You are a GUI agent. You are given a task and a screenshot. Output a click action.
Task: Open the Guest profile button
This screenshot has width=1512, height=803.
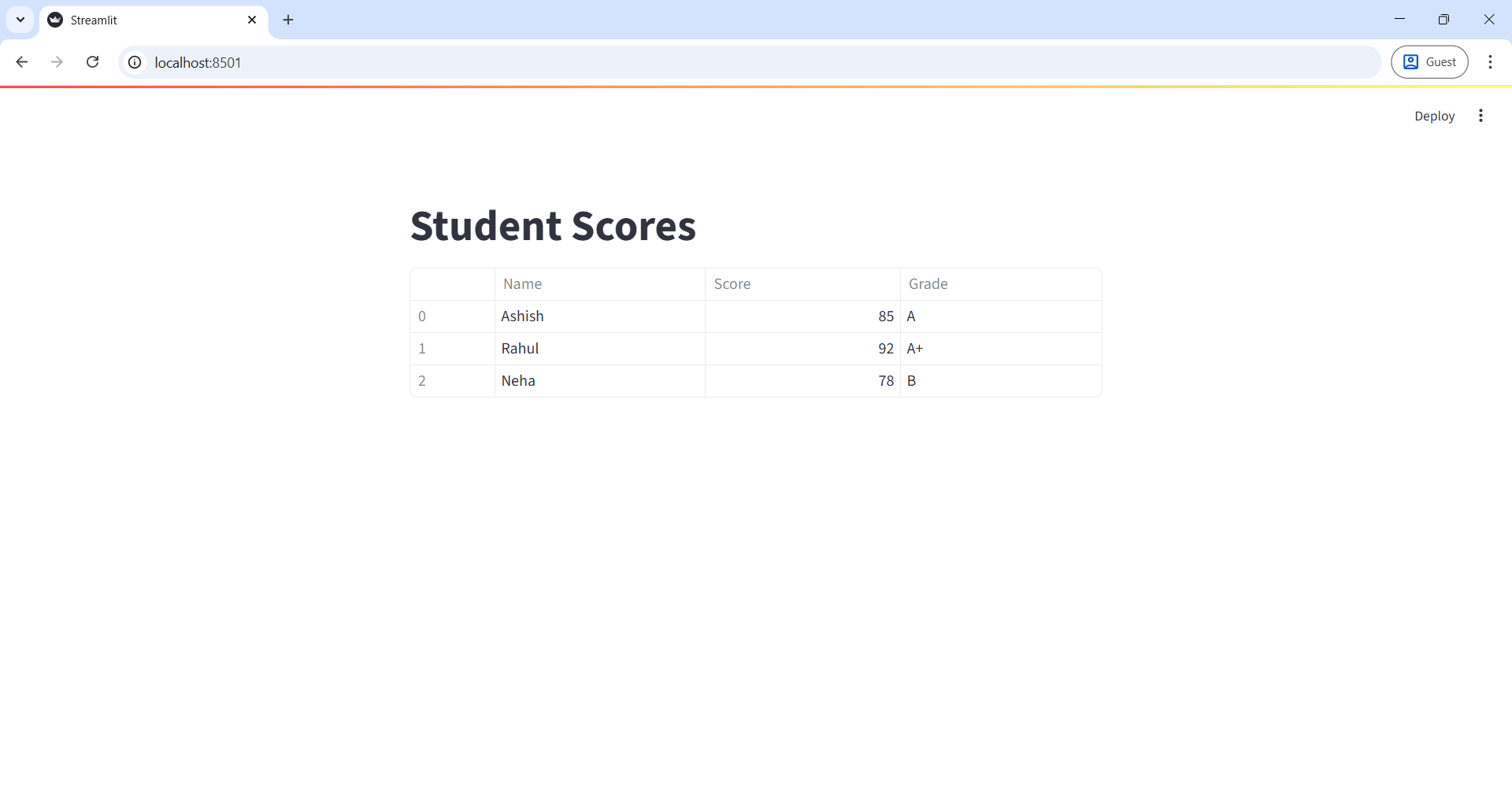pyautogui.click(x=1429, y=62)
